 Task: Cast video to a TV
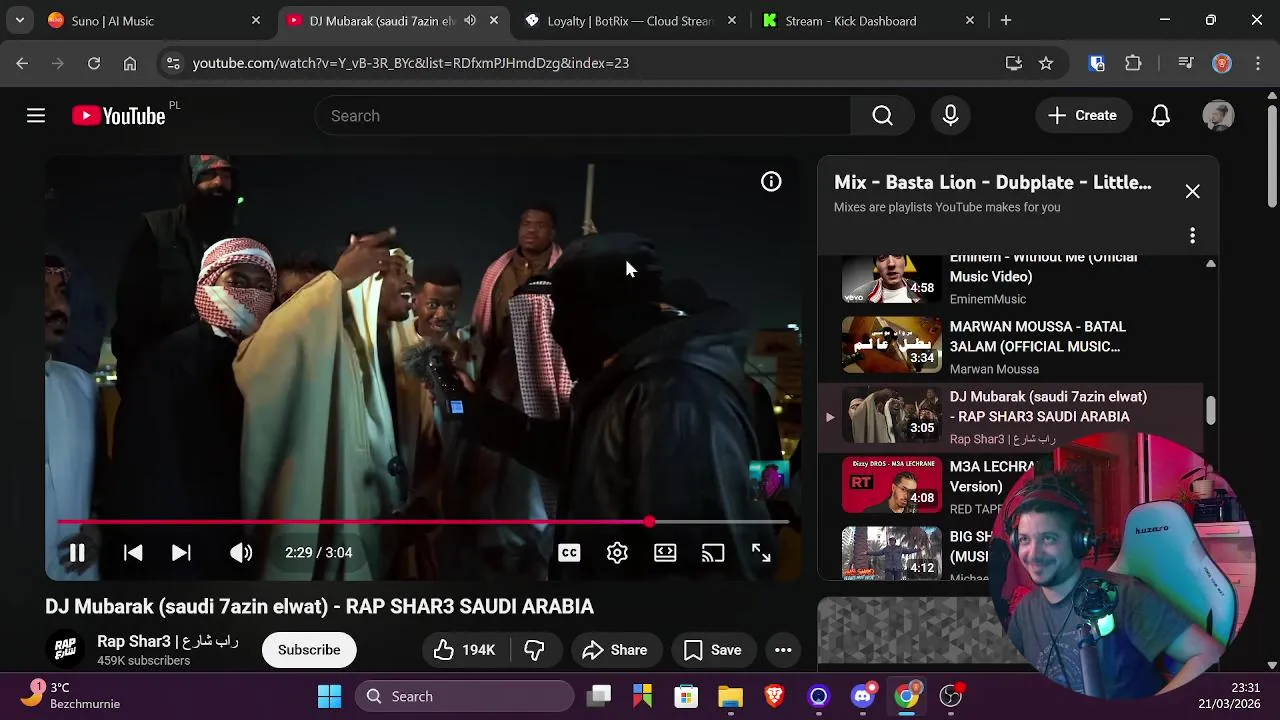point(713,553)
